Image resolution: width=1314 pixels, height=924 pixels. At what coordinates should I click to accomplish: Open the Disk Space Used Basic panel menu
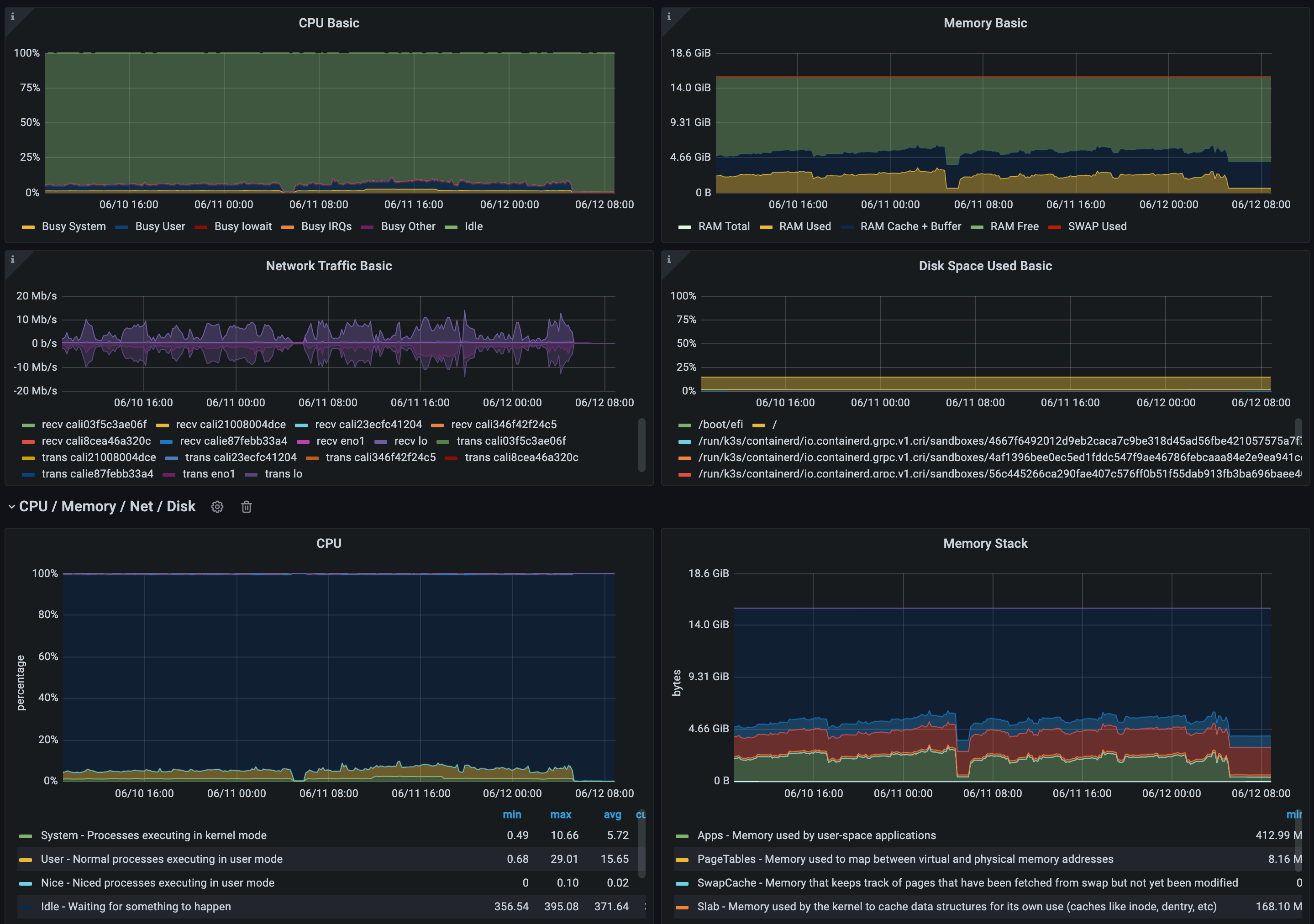point(985,266)
